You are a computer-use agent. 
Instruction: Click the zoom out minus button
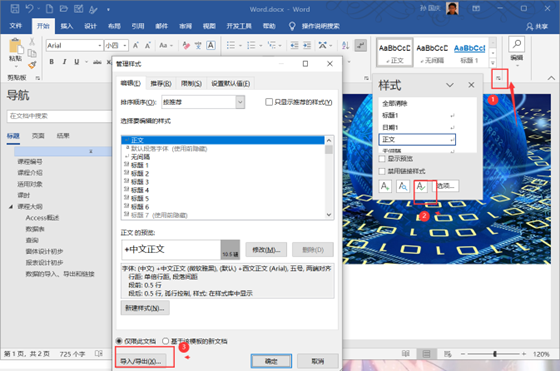click(463, 354)
